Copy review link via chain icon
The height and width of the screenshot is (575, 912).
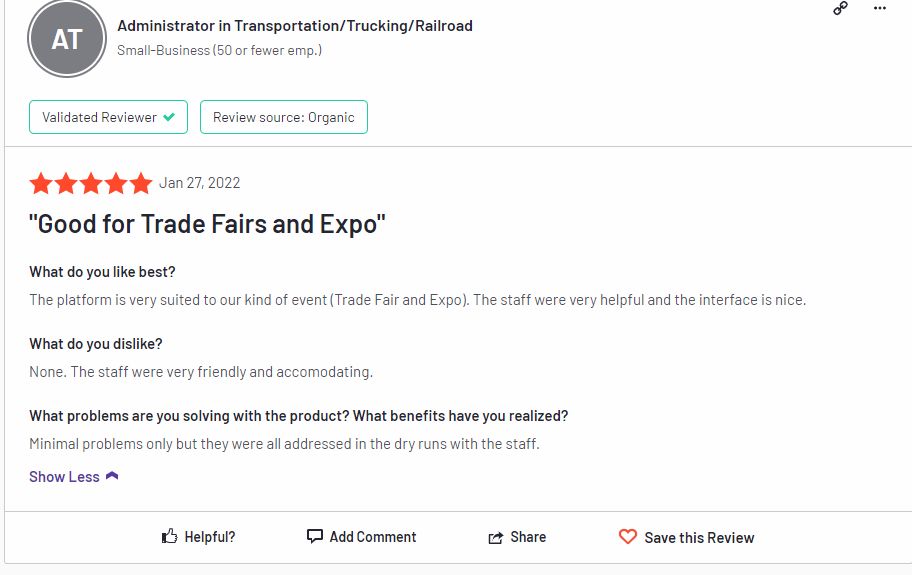840,8
